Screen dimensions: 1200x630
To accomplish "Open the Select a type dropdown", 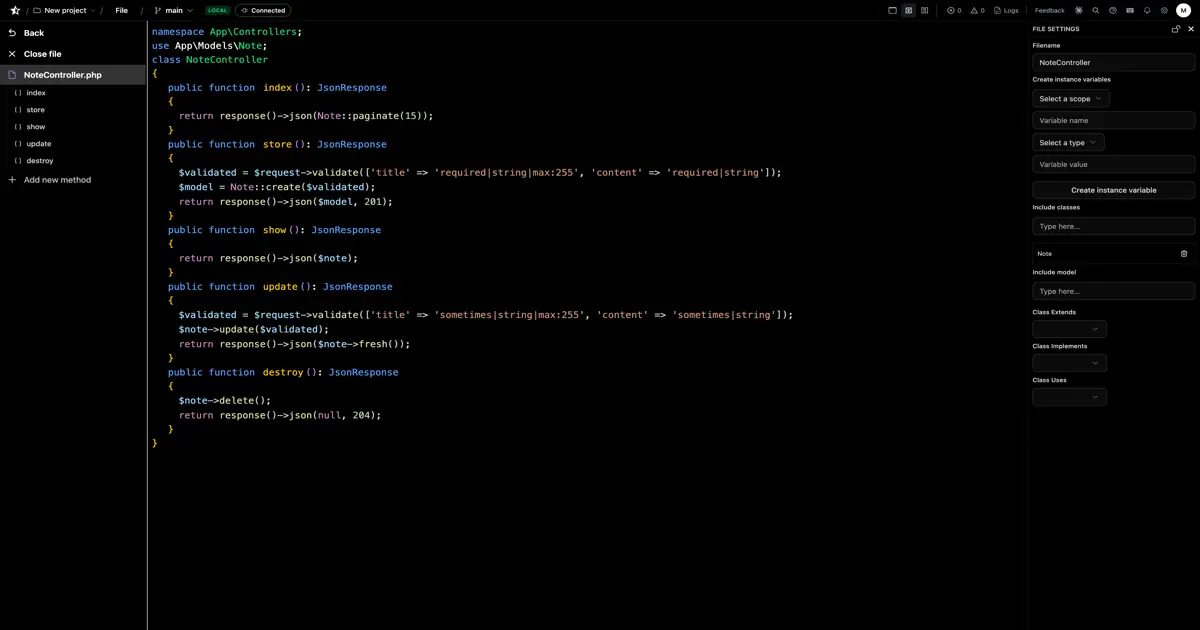I will pyautogui.click(x=1068, y=142).
